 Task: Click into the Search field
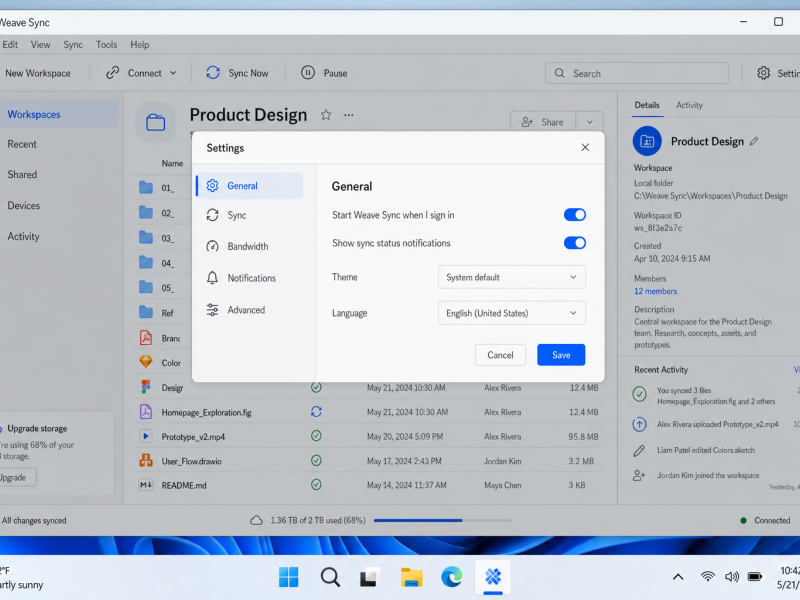[637, 73]
